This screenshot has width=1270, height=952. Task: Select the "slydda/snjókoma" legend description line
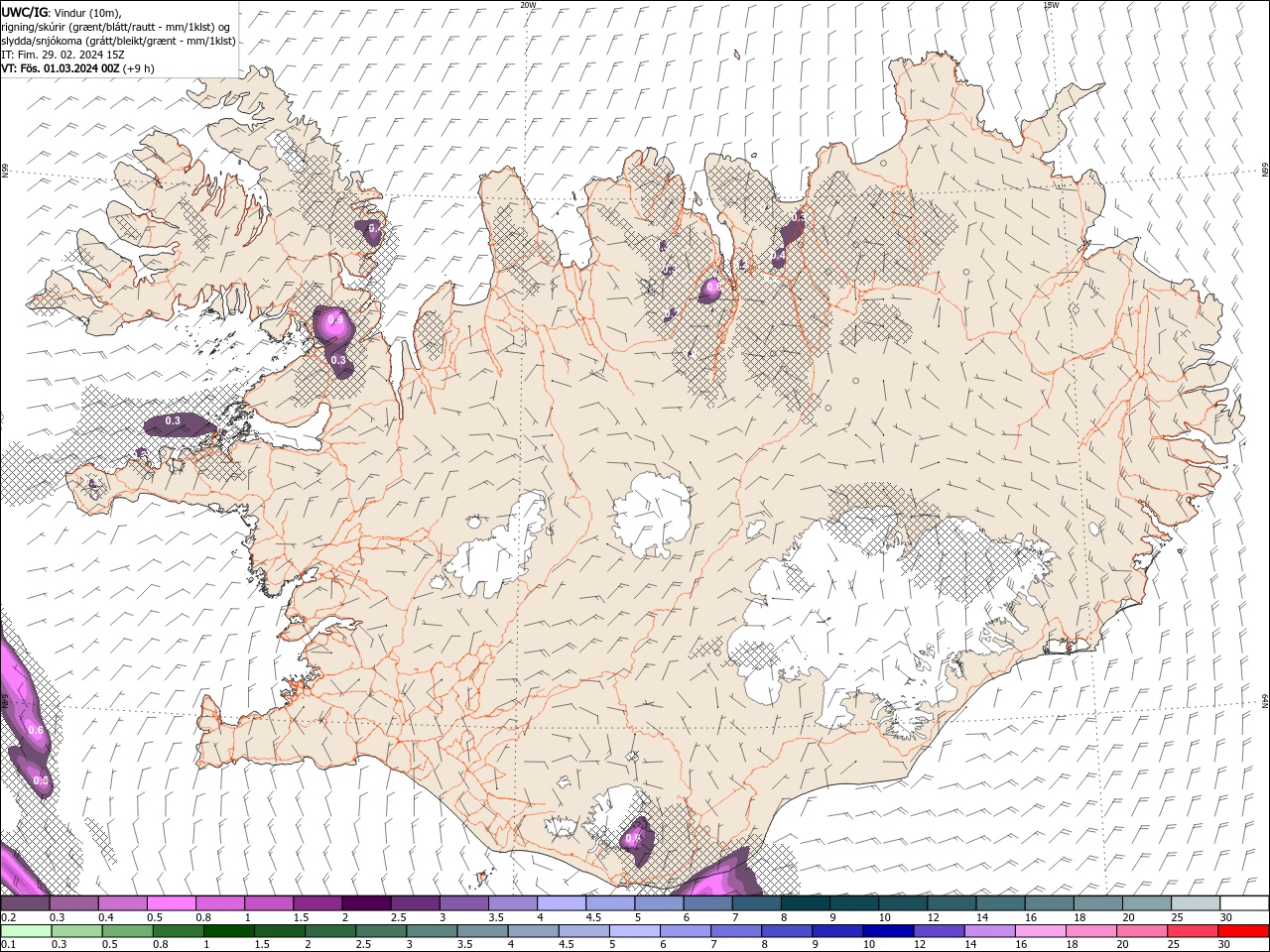(x=119, y=41)
